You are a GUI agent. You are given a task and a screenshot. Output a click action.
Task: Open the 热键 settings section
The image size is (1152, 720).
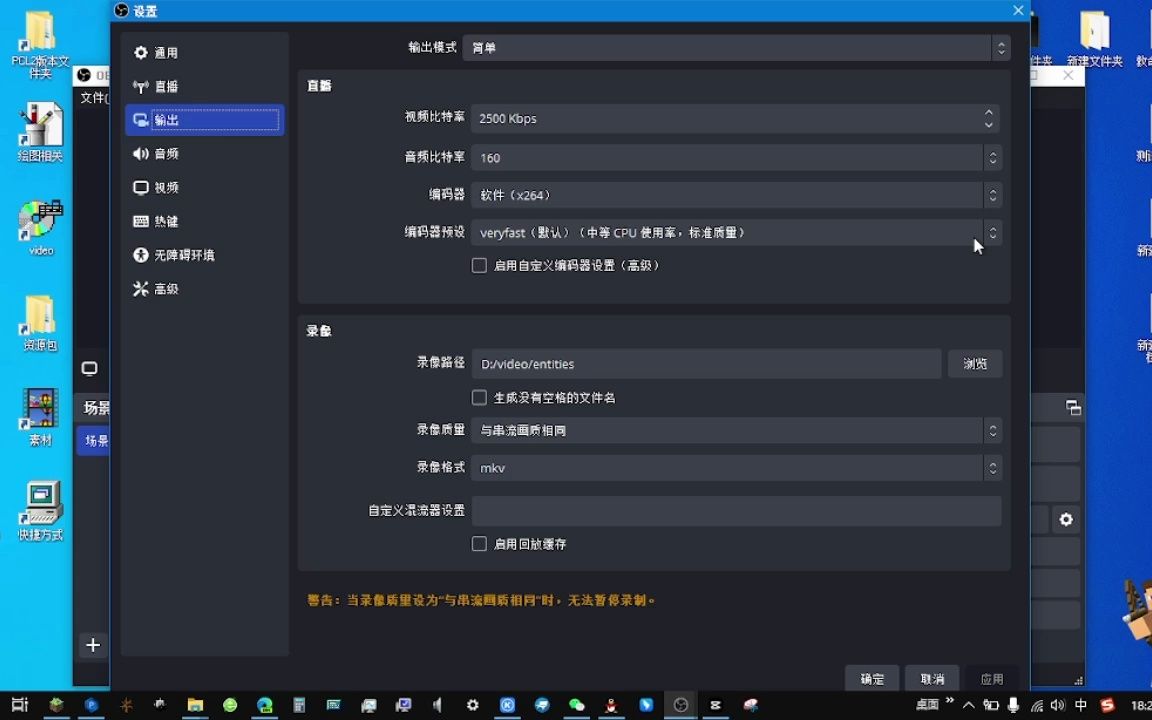click(204, 221)
